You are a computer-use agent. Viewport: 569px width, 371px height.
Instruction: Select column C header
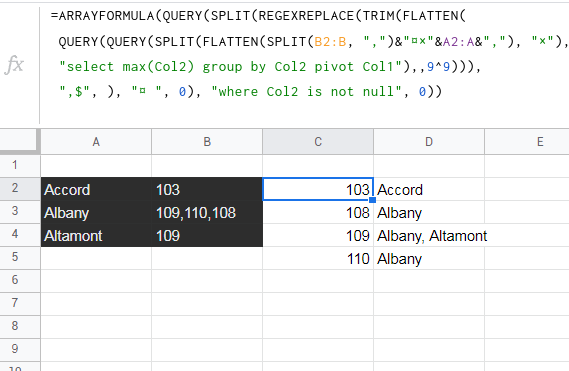tap(318, 142)
